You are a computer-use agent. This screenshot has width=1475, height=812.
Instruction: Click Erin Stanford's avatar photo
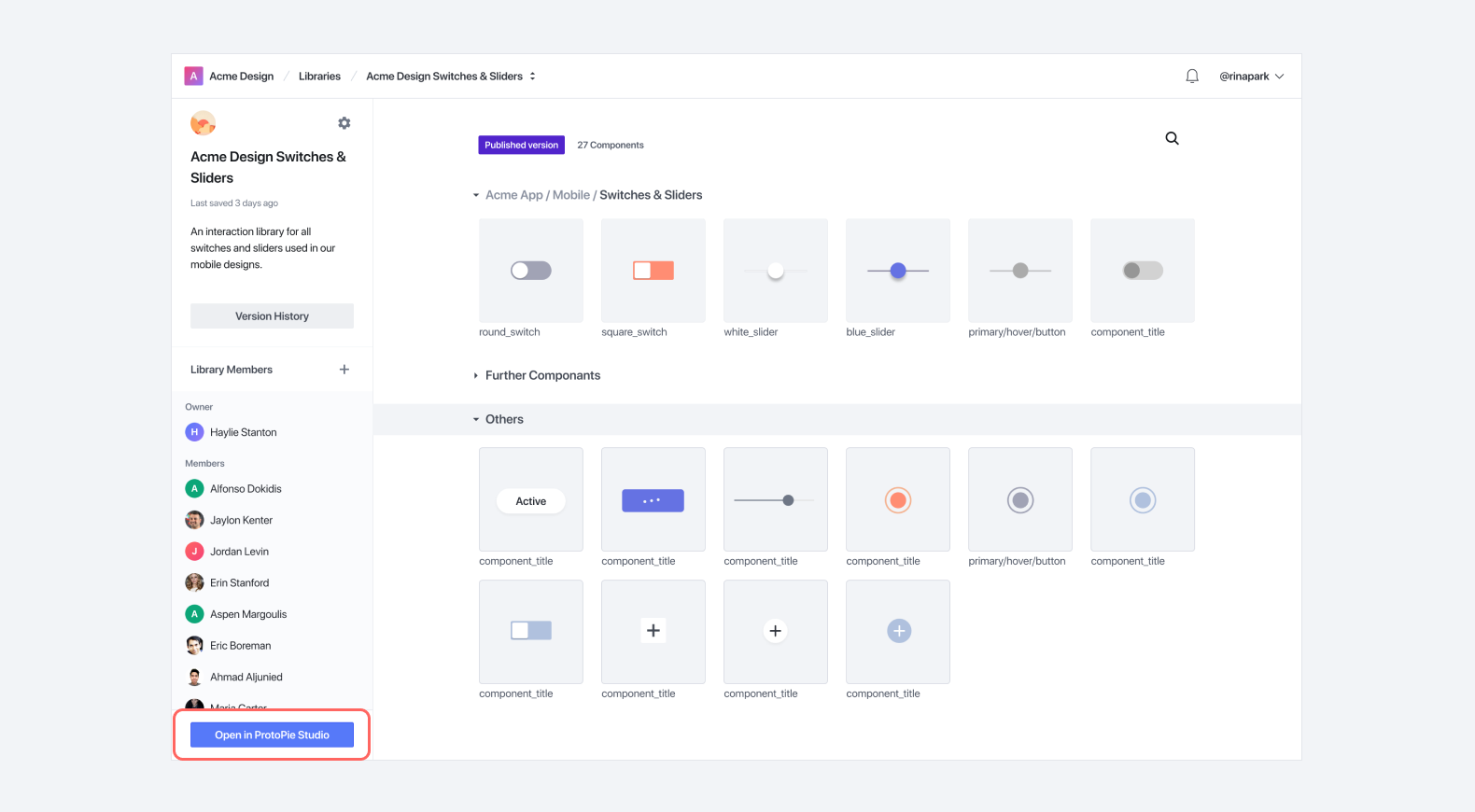[x=194, y=582]
